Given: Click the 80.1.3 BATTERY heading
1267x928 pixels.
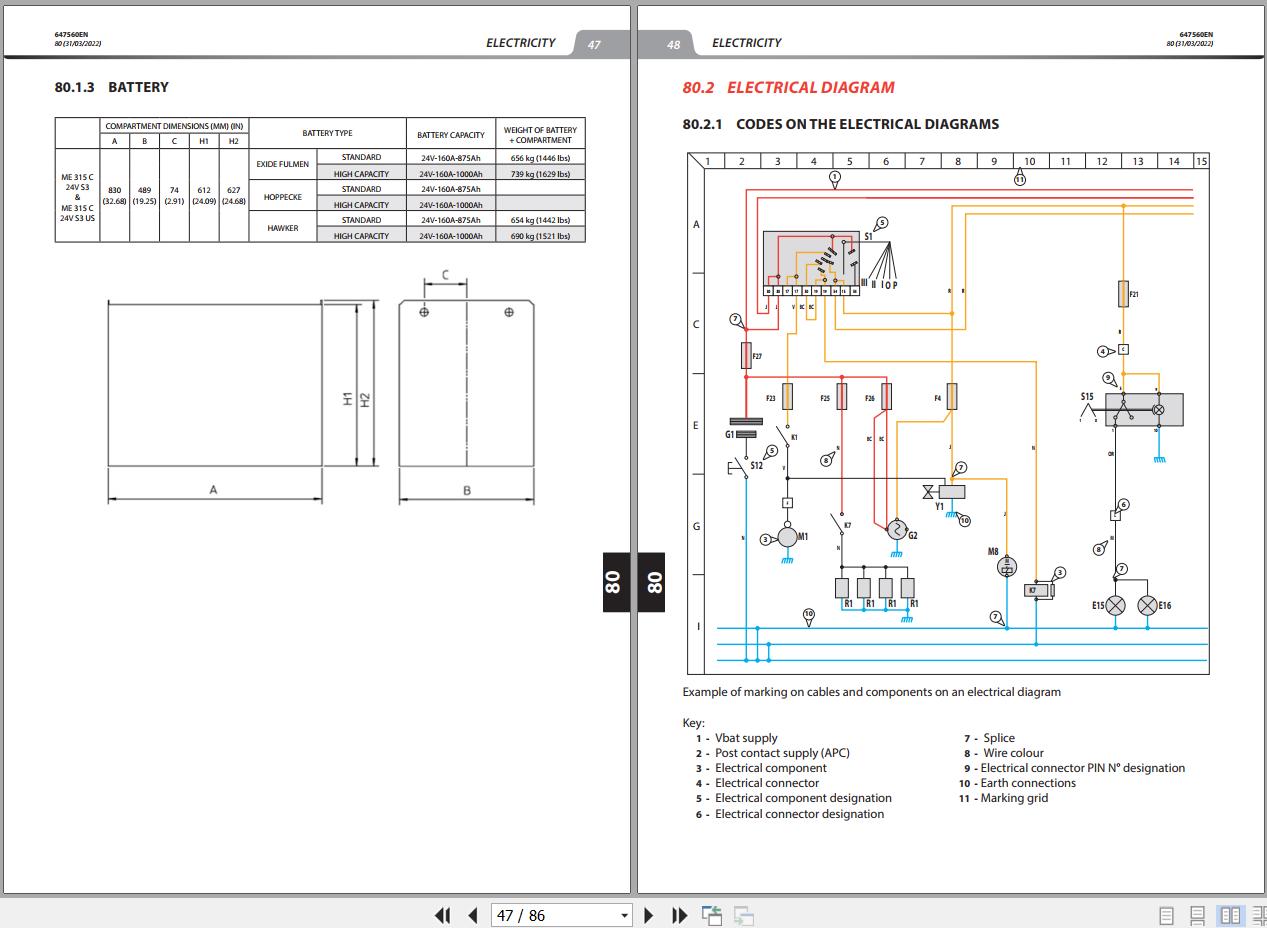Looking at the screenshot, I should click(111, 87).
